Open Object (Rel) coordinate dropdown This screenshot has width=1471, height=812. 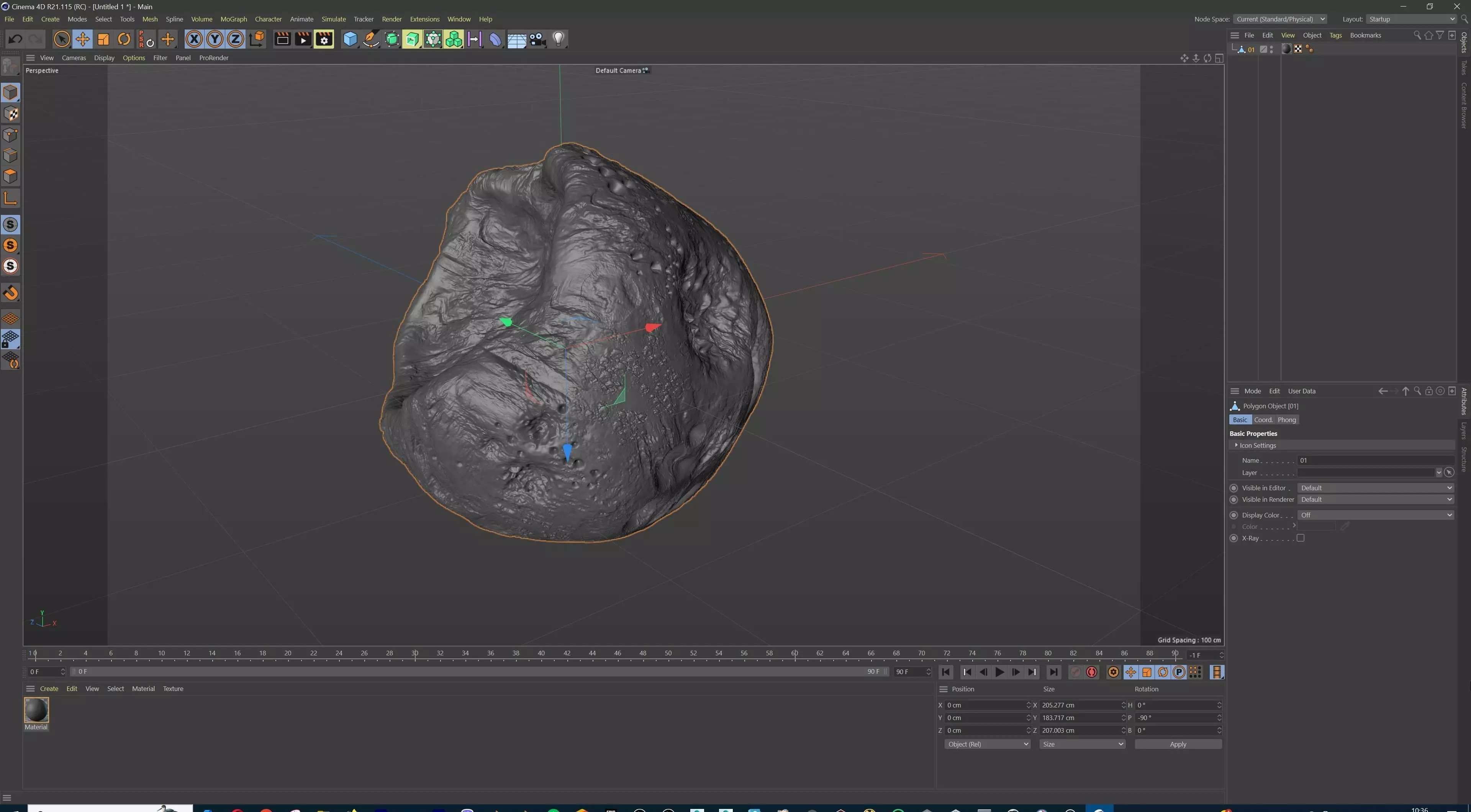(x=987, y=744)
